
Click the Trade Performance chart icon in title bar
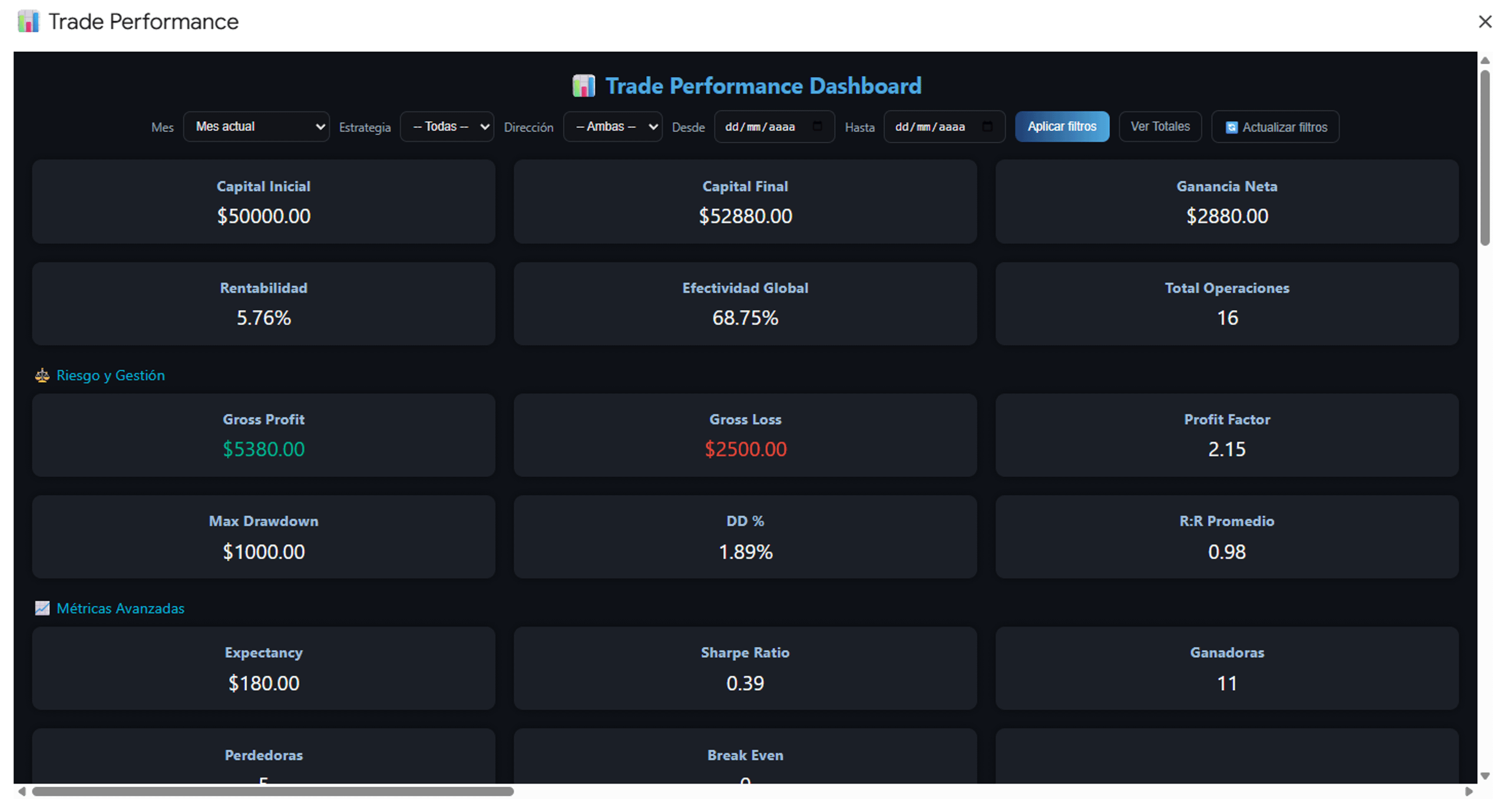(x=28, y=22)
